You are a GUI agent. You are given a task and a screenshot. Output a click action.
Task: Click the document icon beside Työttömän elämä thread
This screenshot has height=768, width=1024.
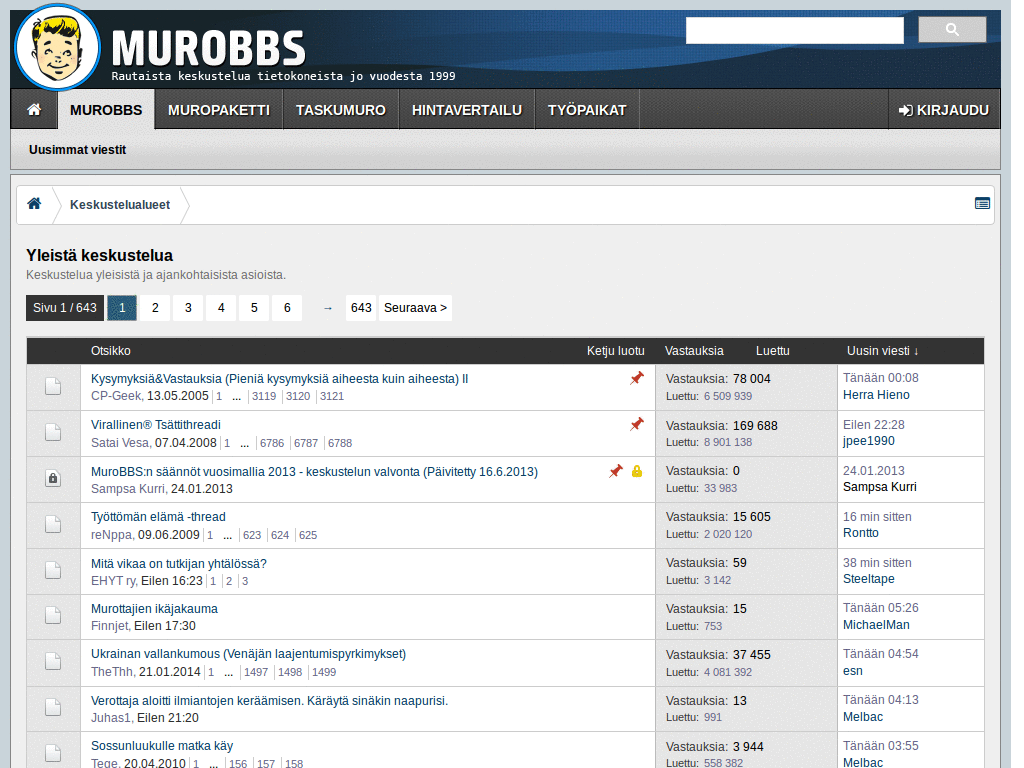(53, 524)
